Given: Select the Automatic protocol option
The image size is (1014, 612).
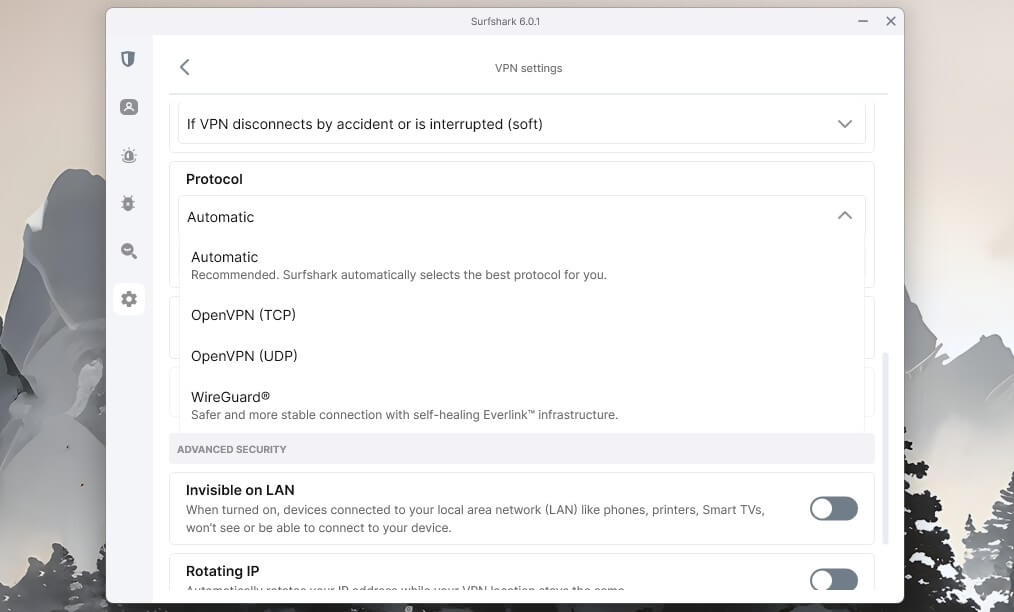Looking at the screenshot, I should pos(521,265).
